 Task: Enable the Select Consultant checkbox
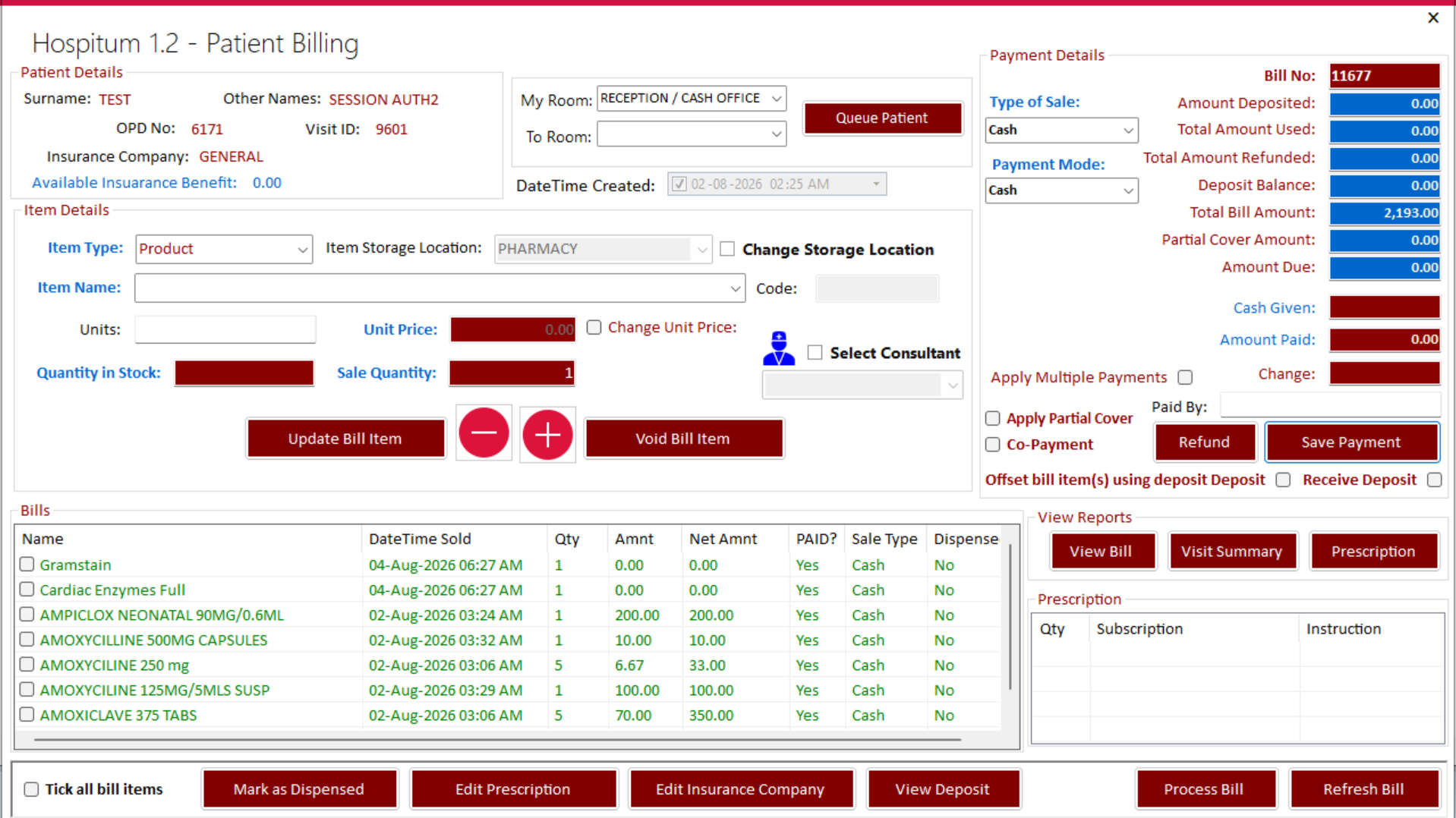point(815,352)
